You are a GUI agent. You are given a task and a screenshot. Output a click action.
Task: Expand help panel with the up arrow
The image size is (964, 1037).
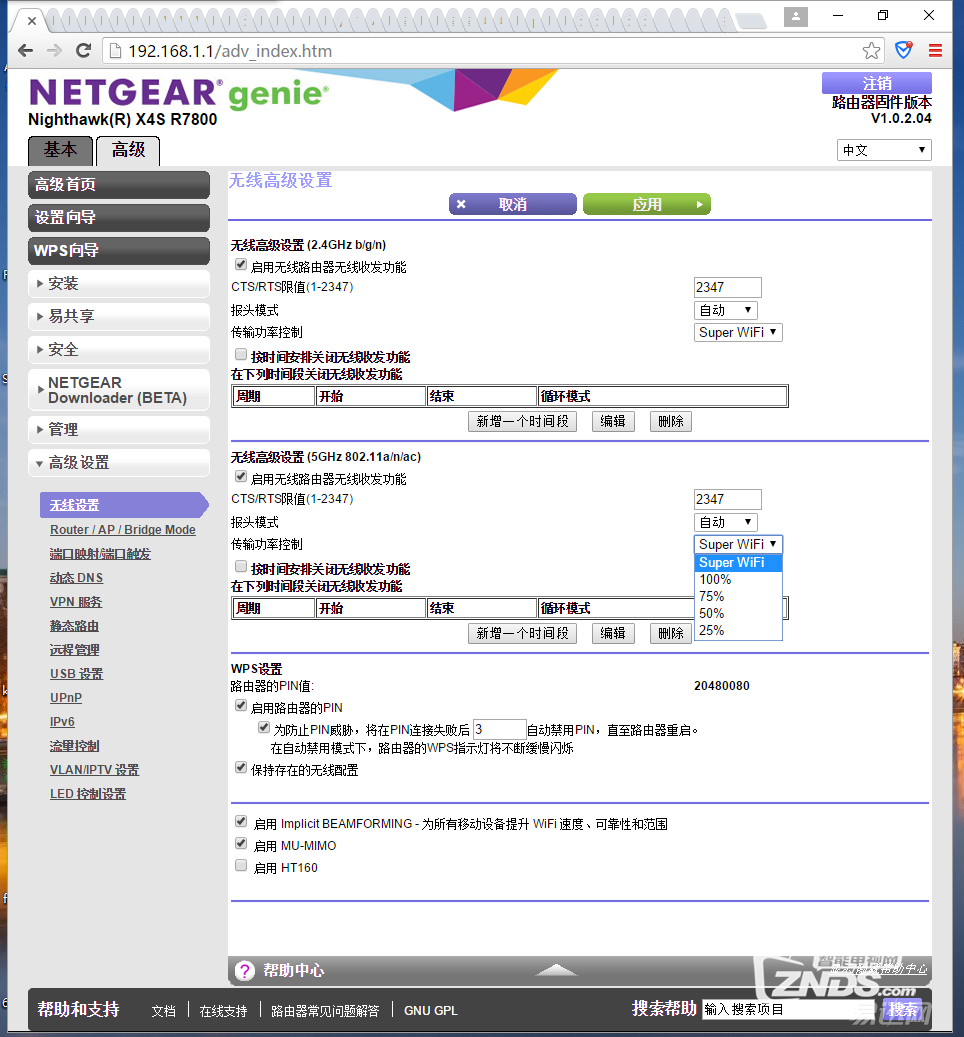(x=557, y=970)
